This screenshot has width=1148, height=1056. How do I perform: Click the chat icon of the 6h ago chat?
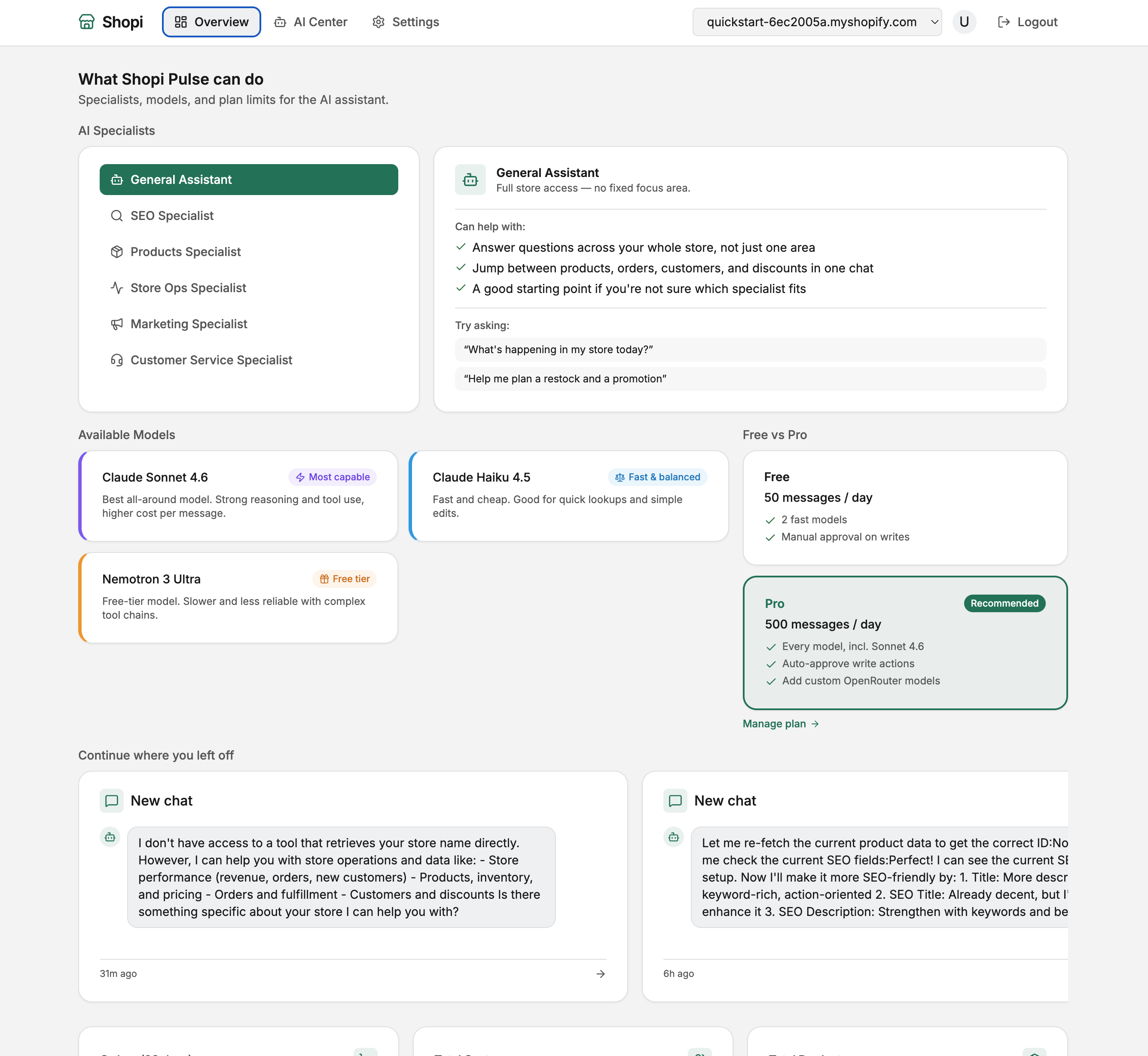pos(675,800)
